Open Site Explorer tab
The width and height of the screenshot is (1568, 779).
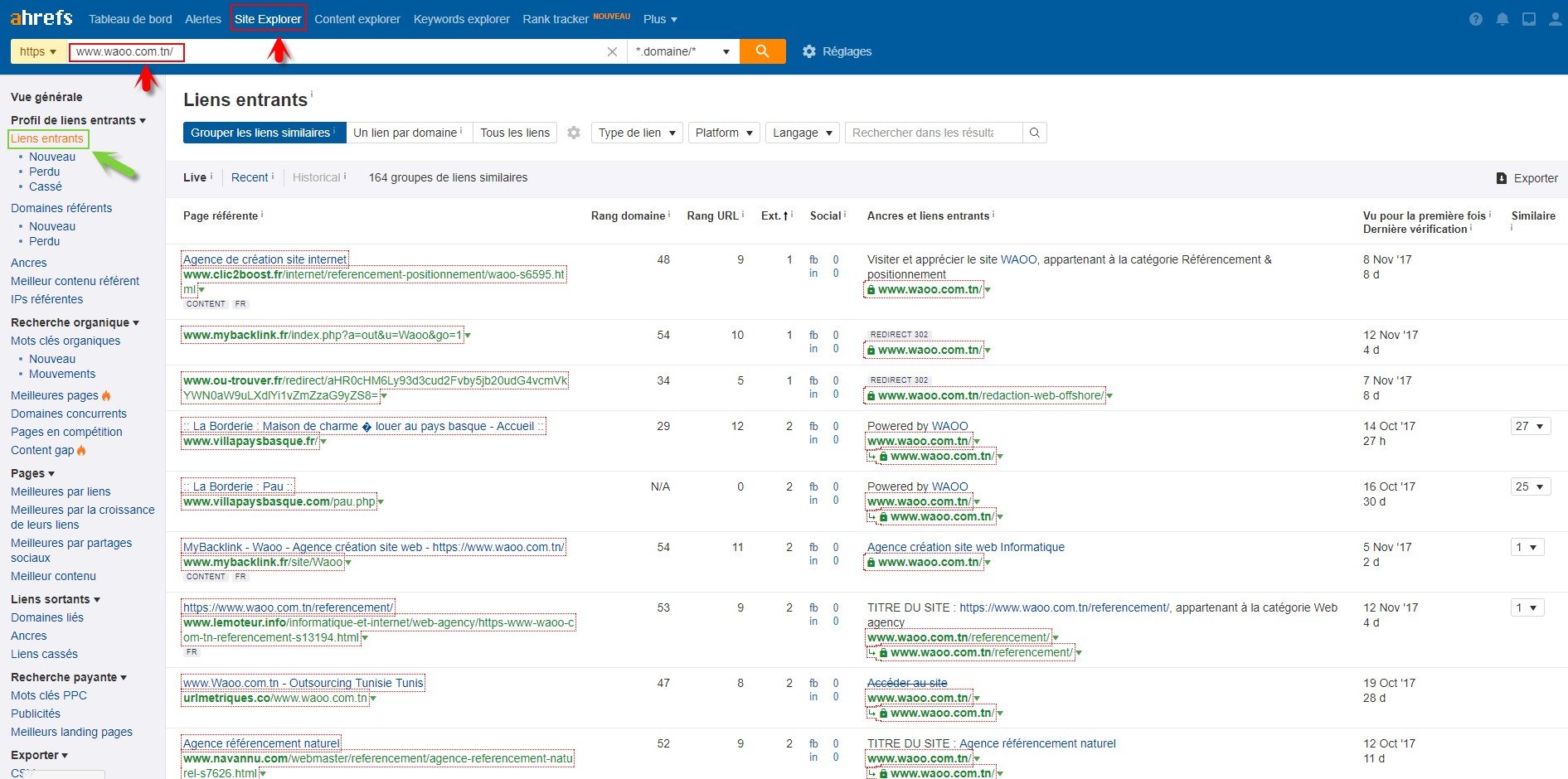(x=268, y=19)
